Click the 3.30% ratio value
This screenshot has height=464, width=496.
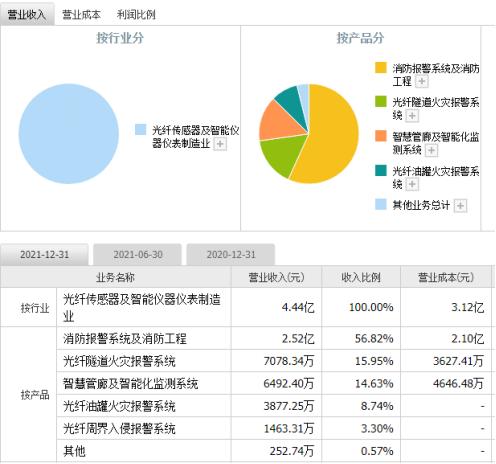tap(377, 429)
